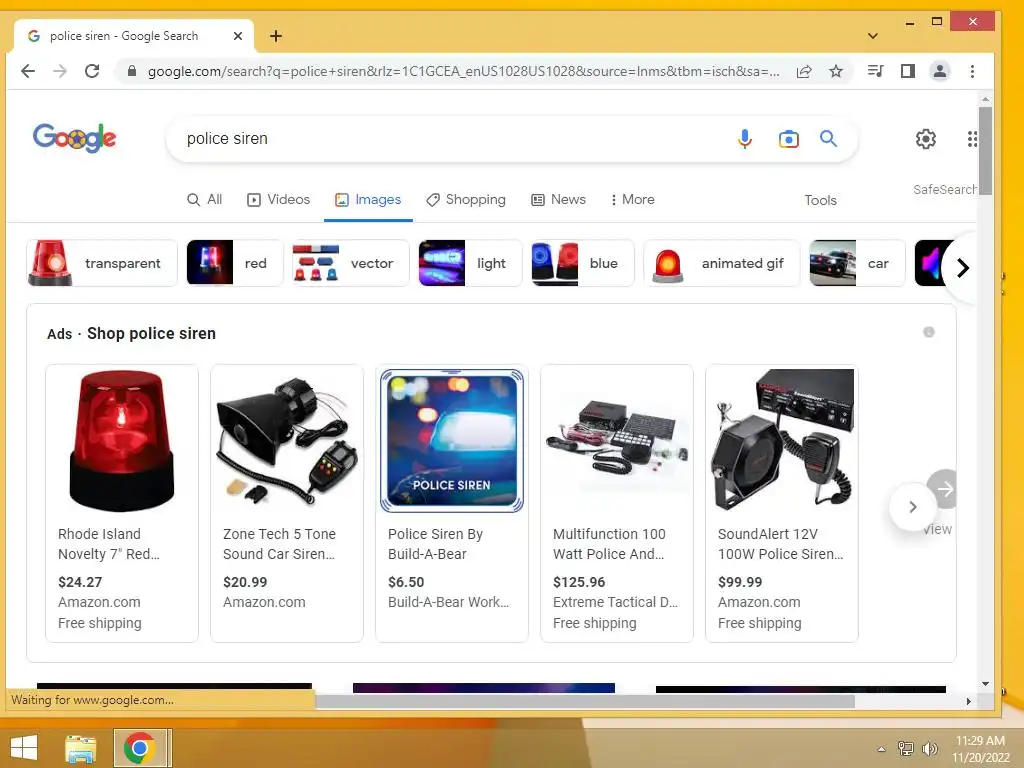Screen dimensions: 1024x768
Task: Bookmark this page with the star icon
Action: coord(836,71)
